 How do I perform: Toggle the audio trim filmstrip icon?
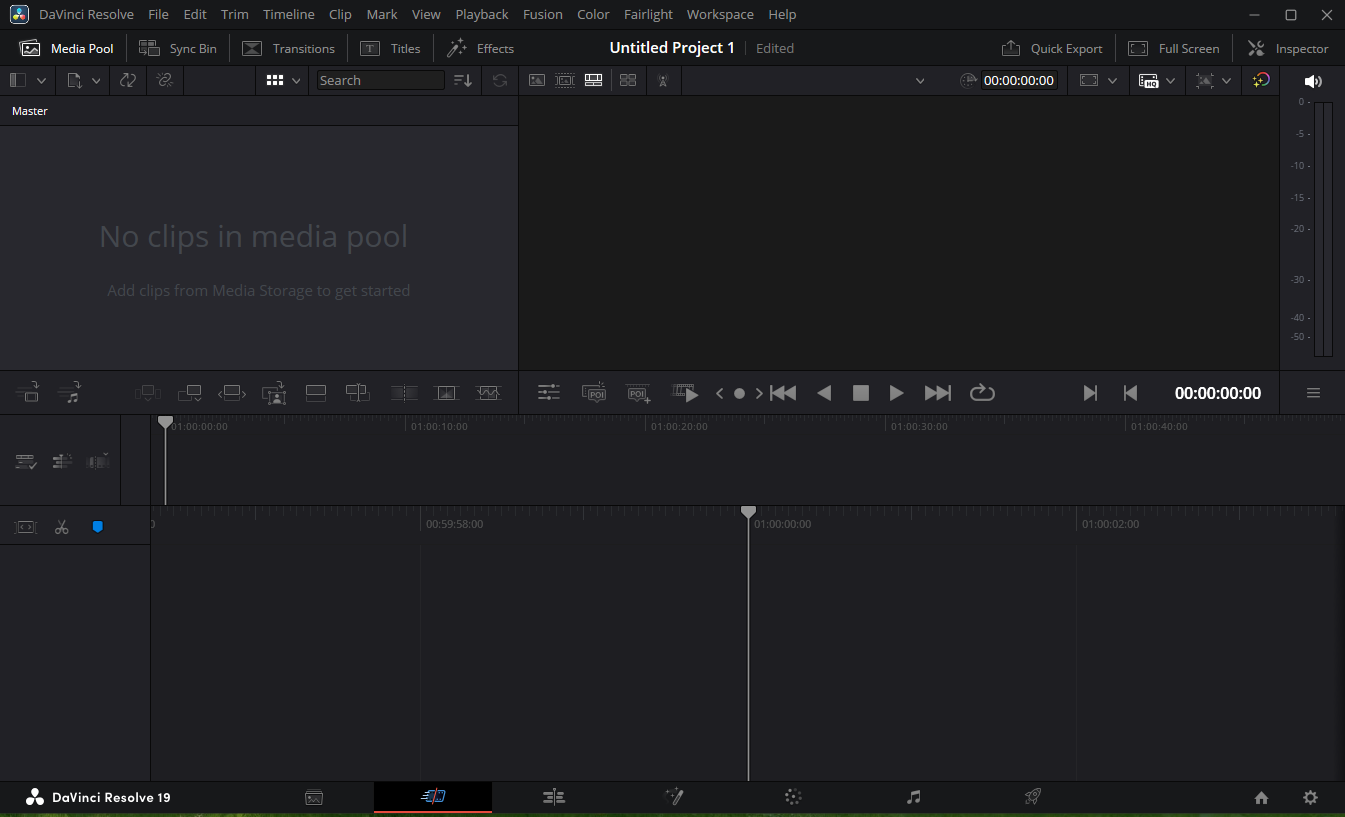click(x=98, y=461)
